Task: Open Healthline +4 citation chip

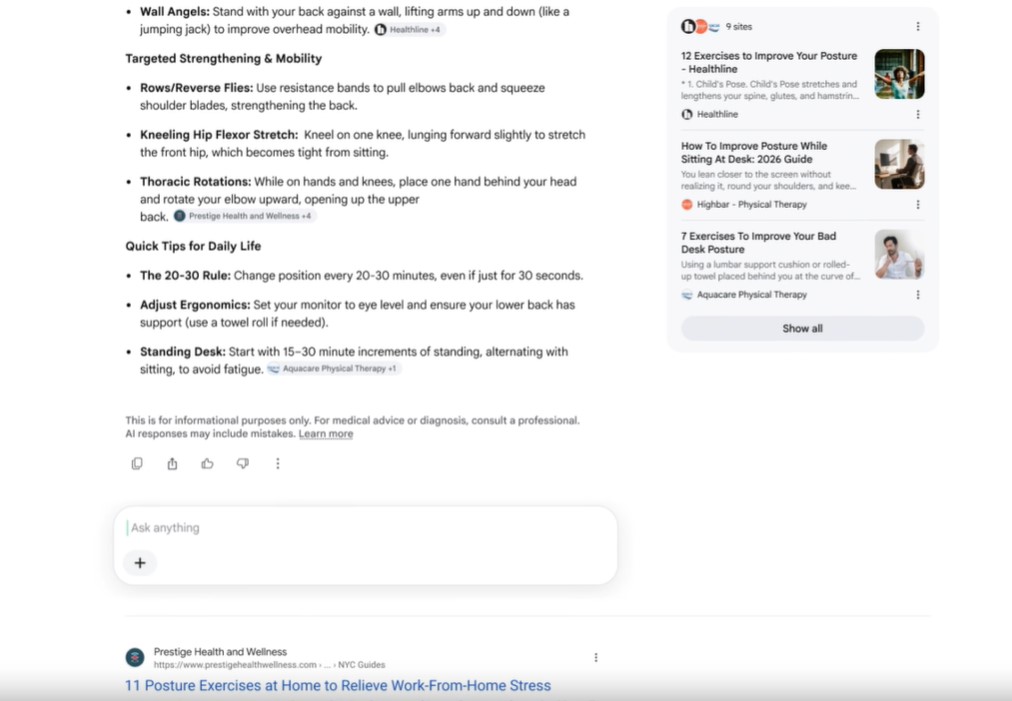Action: coord(410,30)
